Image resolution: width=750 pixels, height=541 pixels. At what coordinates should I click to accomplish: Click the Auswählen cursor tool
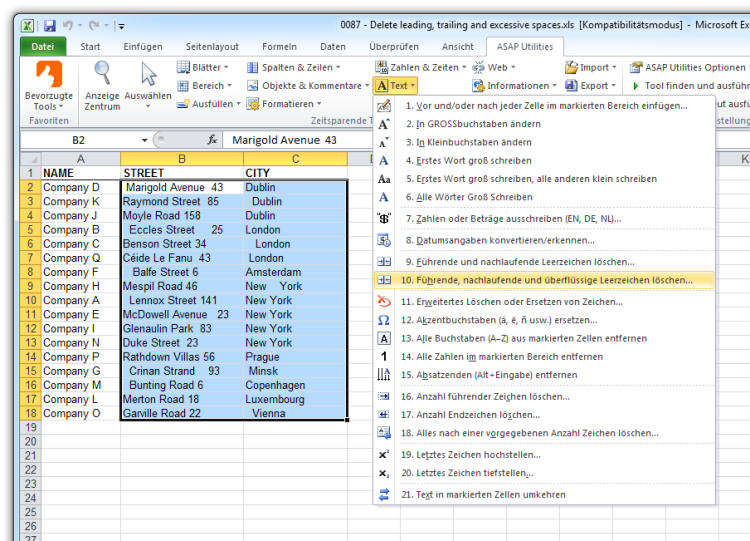point(148,75)
